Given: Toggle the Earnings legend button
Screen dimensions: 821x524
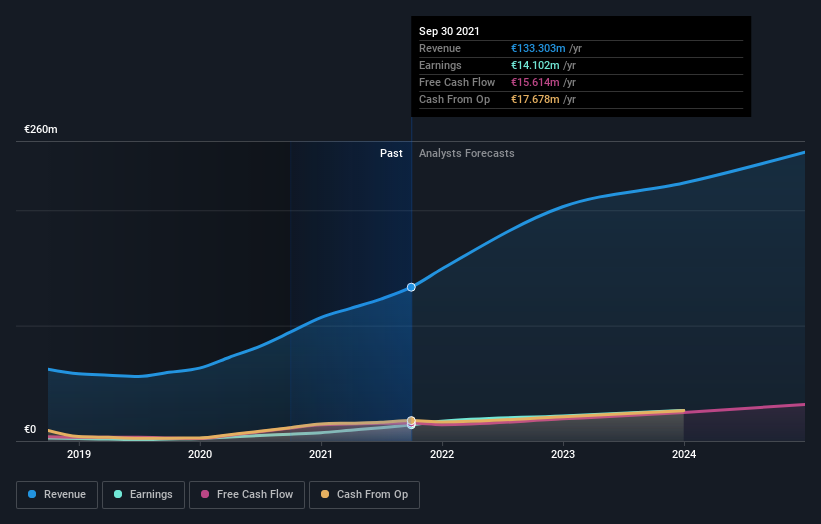Looking at the screenshot, I should click(x=143, y=495).
